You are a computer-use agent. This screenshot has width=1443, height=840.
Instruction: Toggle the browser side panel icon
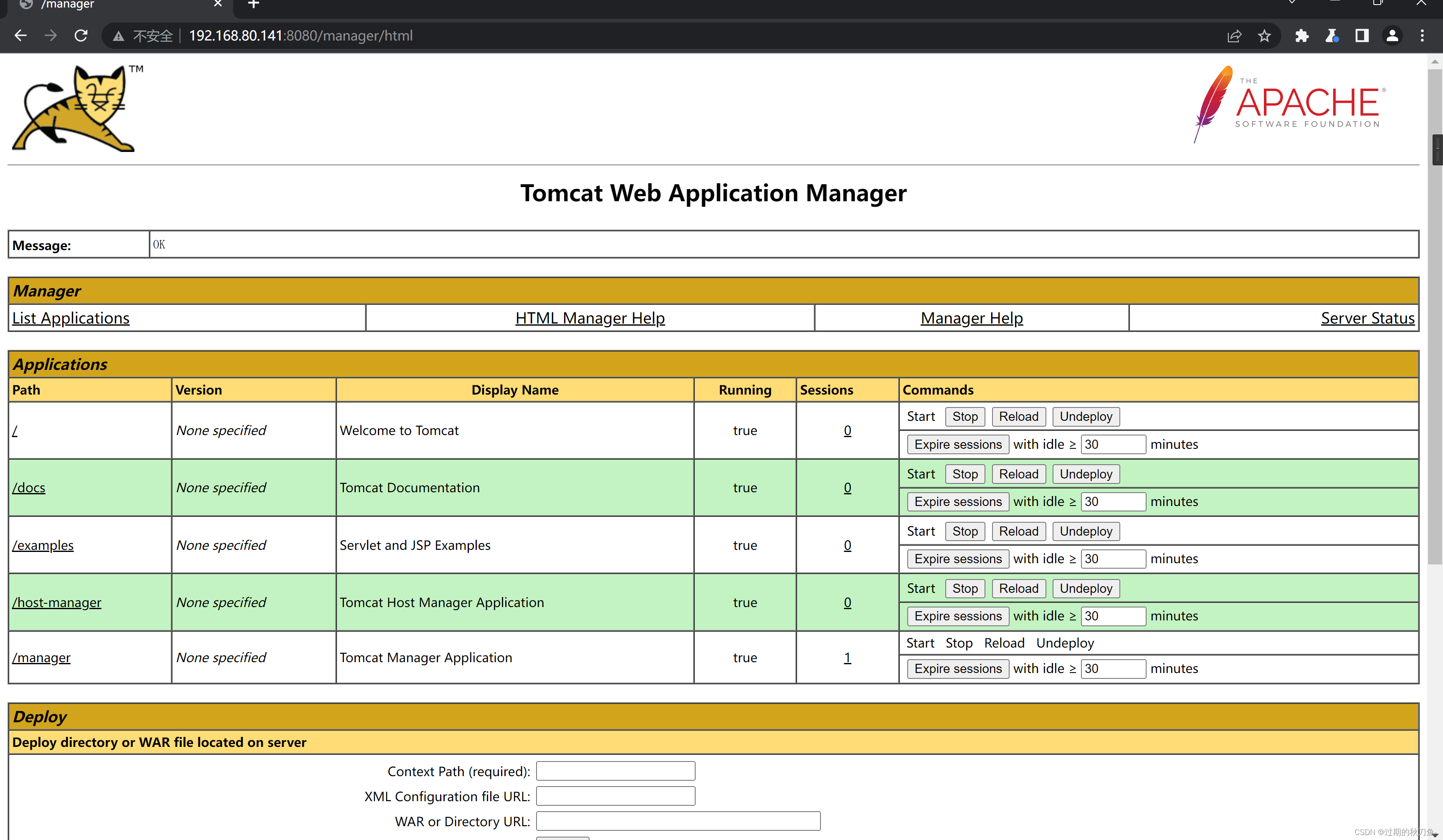[x=1362, y=36]
